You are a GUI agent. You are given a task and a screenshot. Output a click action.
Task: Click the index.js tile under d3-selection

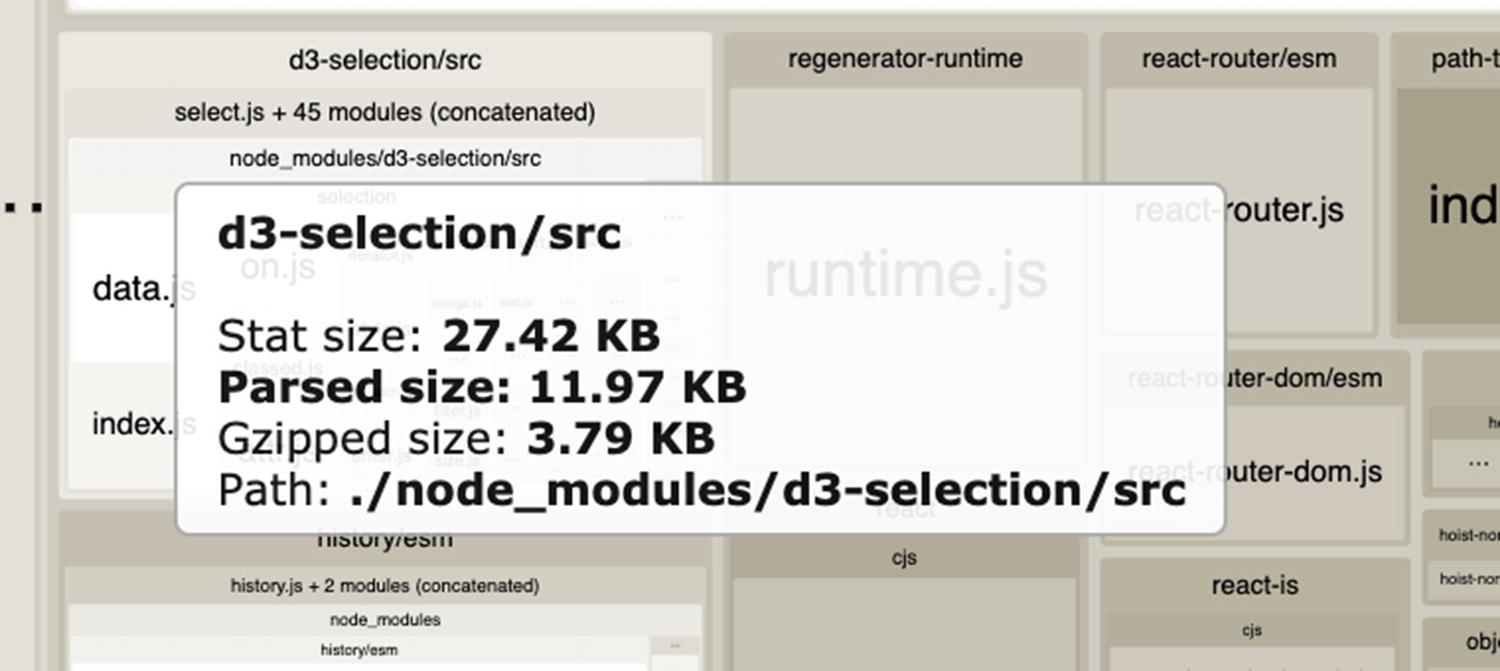tap(135, 423)
